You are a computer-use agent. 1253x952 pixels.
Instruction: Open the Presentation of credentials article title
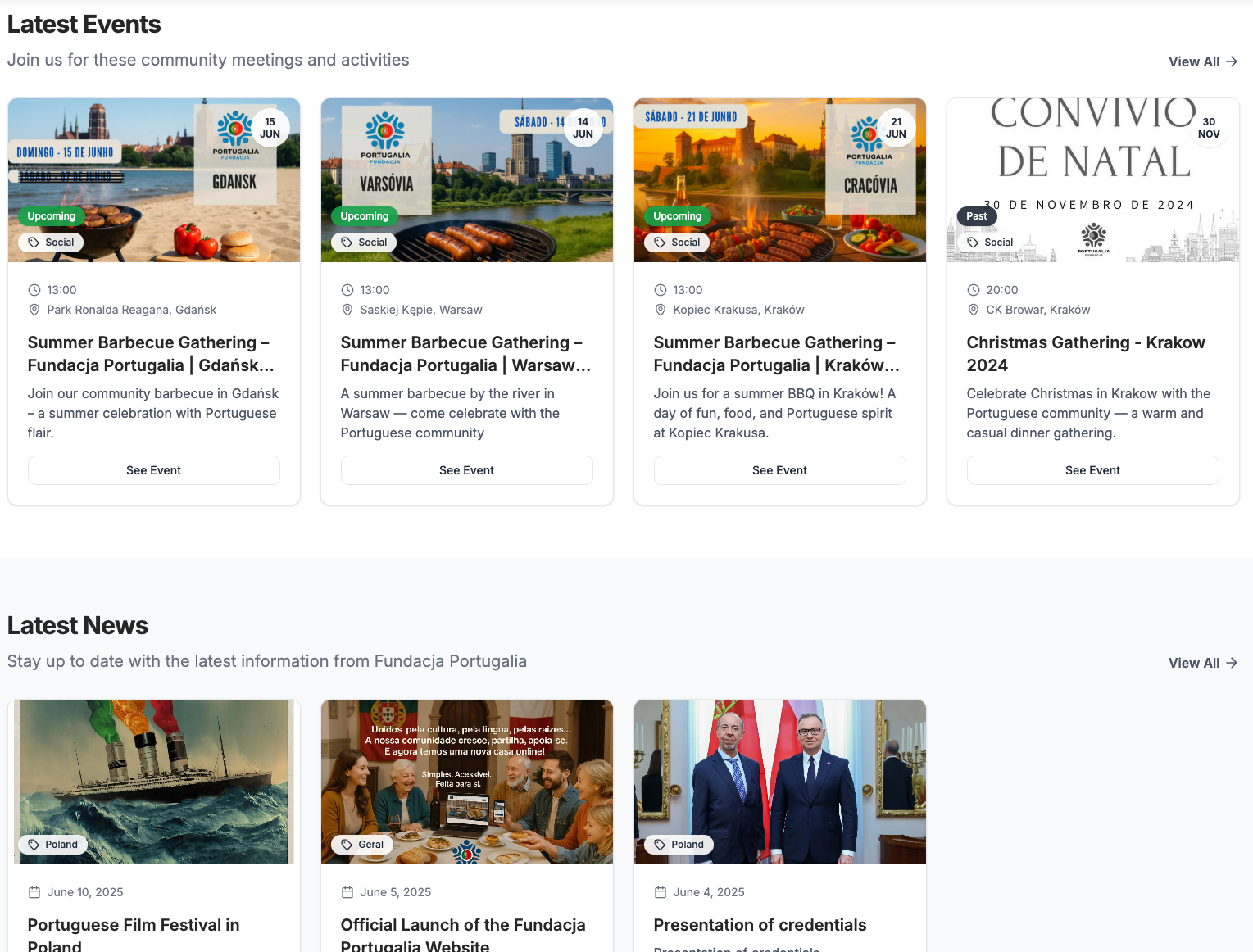pyautogui.click(x=760, y=925)
